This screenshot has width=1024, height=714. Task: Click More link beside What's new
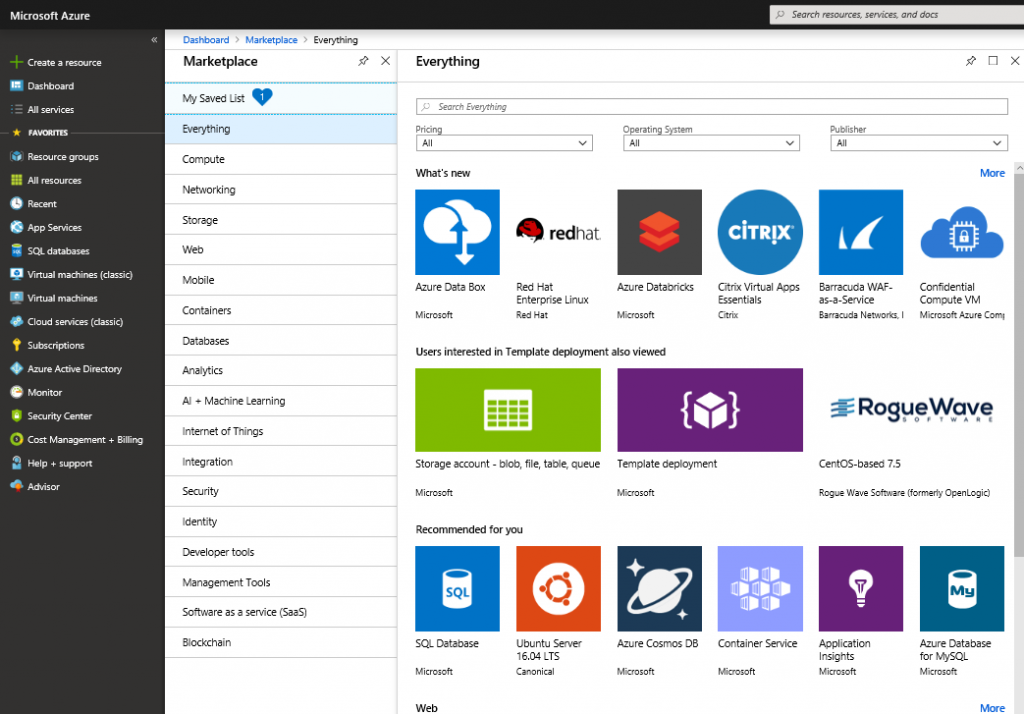tap(992, 173)
